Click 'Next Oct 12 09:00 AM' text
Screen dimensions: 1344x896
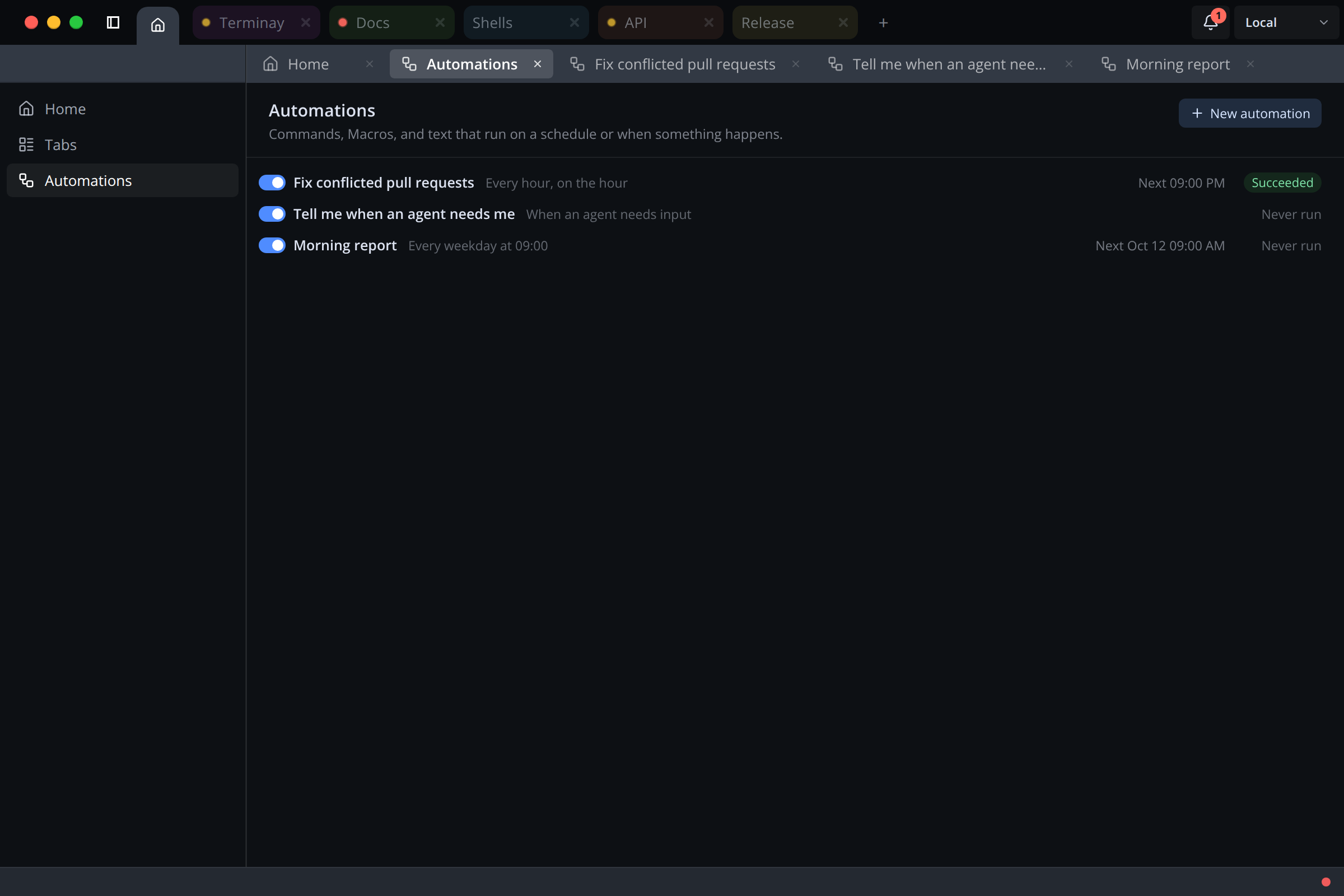click(1160, 246)
